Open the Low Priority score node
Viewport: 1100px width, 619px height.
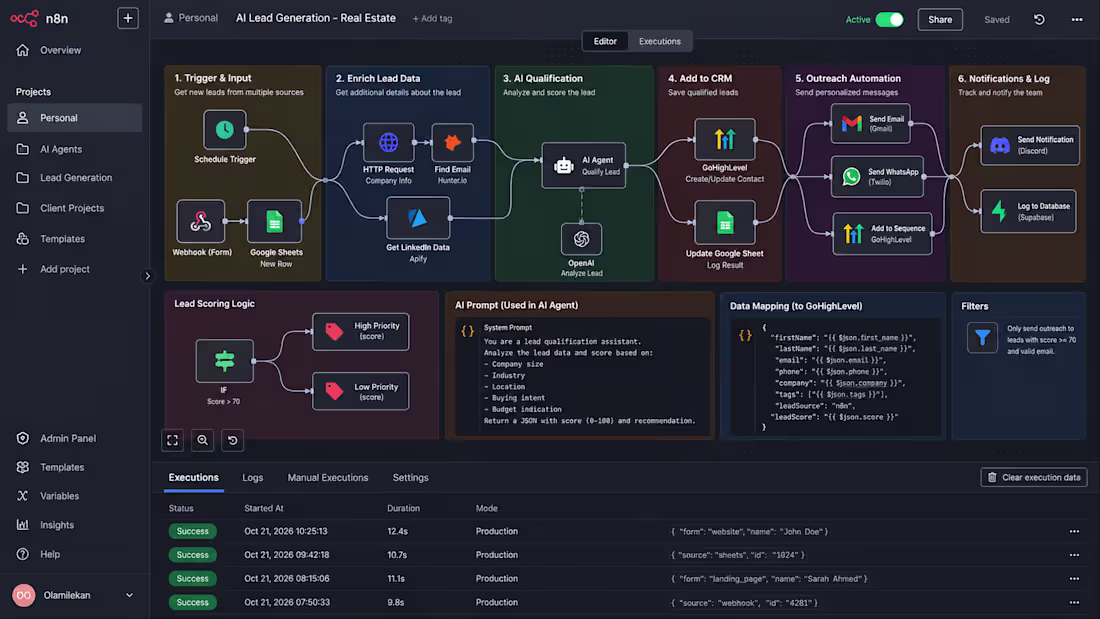(361, 392)
